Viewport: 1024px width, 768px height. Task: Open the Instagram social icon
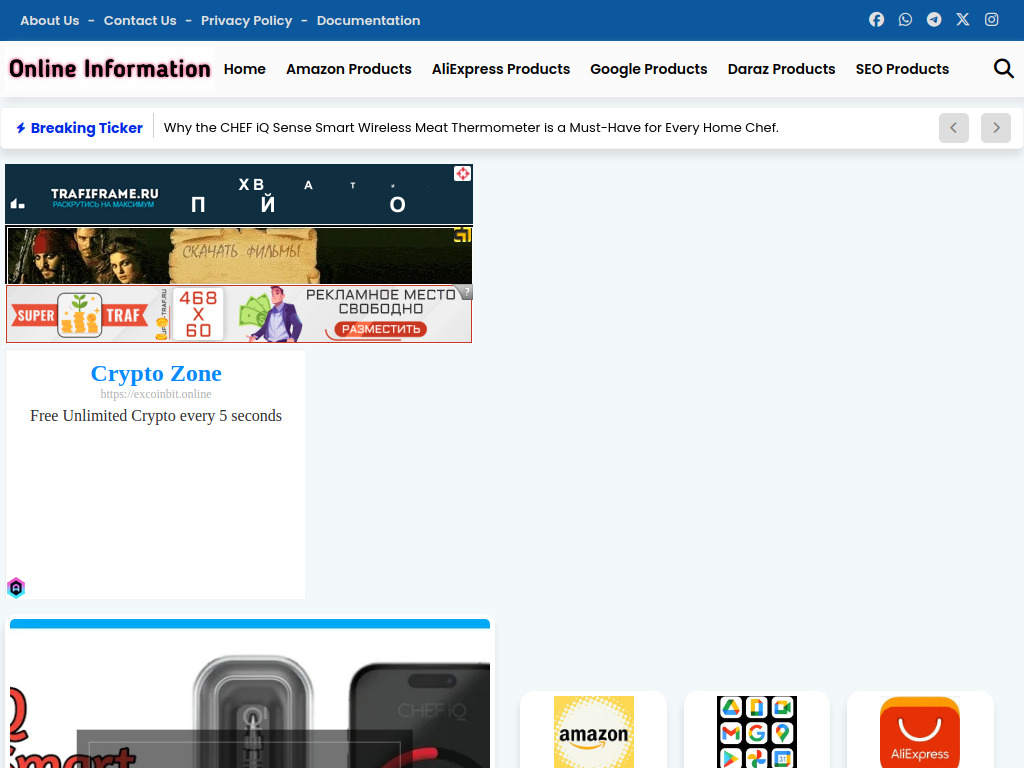tap(992, 20)
